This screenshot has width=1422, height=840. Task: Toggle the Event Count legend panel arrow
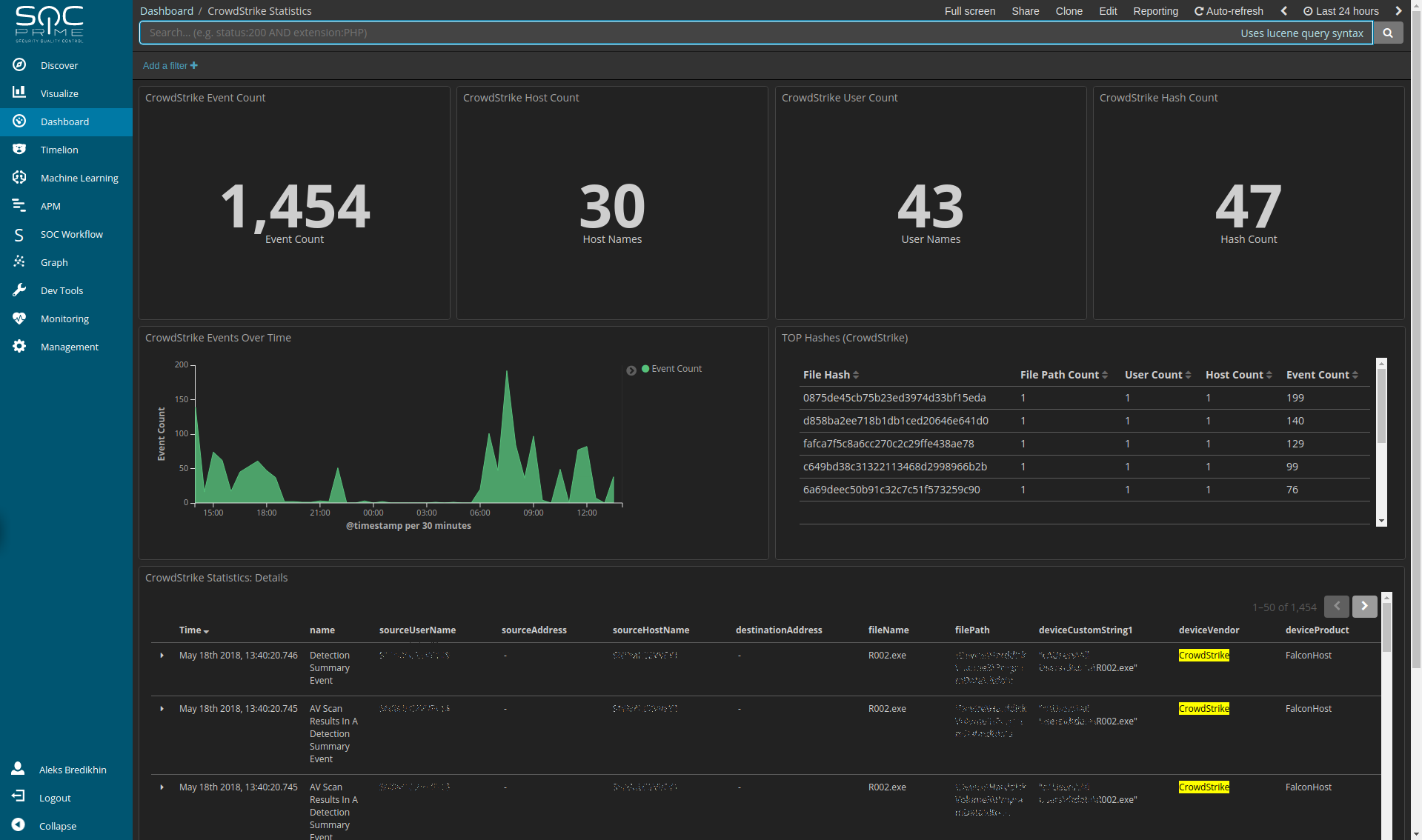pos(631,370)
